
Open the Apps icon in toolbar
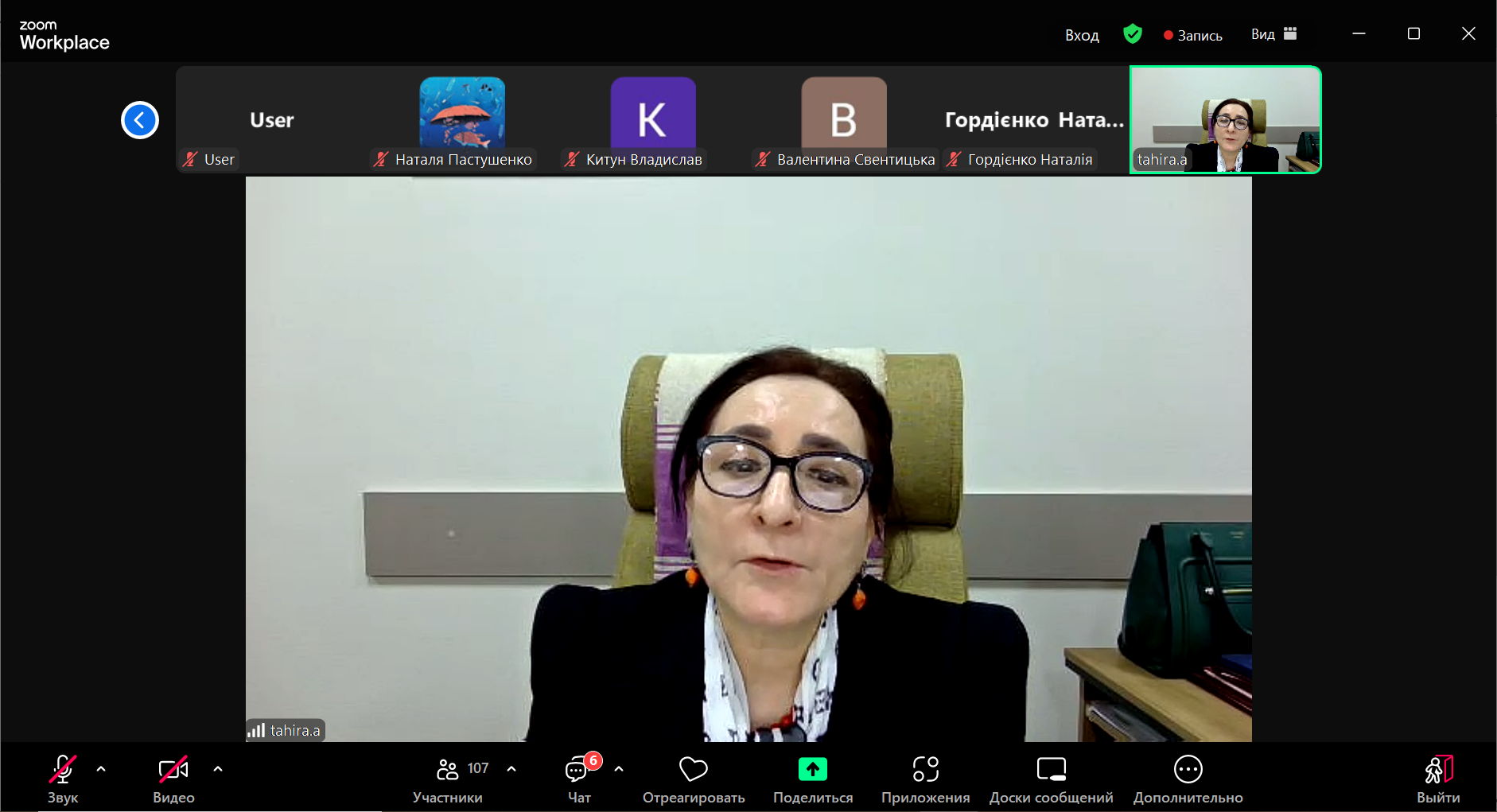[925, 769]
